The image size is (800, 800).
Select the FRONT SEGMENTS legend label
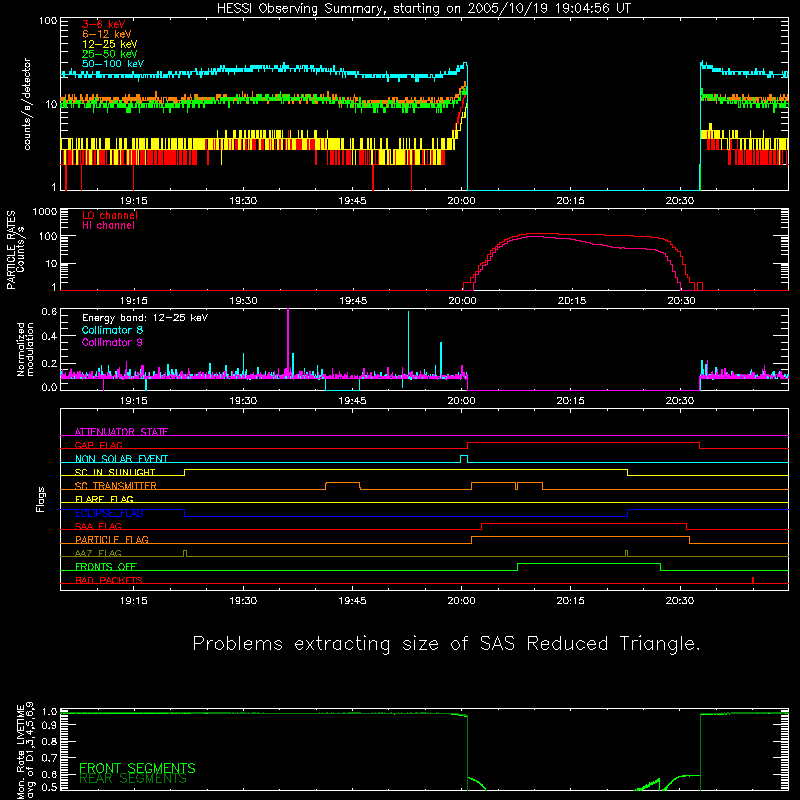pos(137,768)
